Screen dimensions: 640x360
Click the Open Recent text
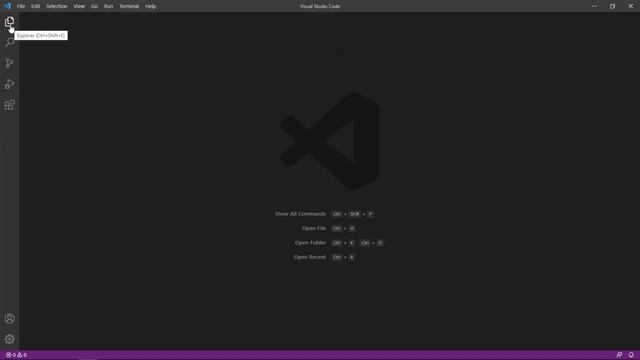(x=309, y=257)
